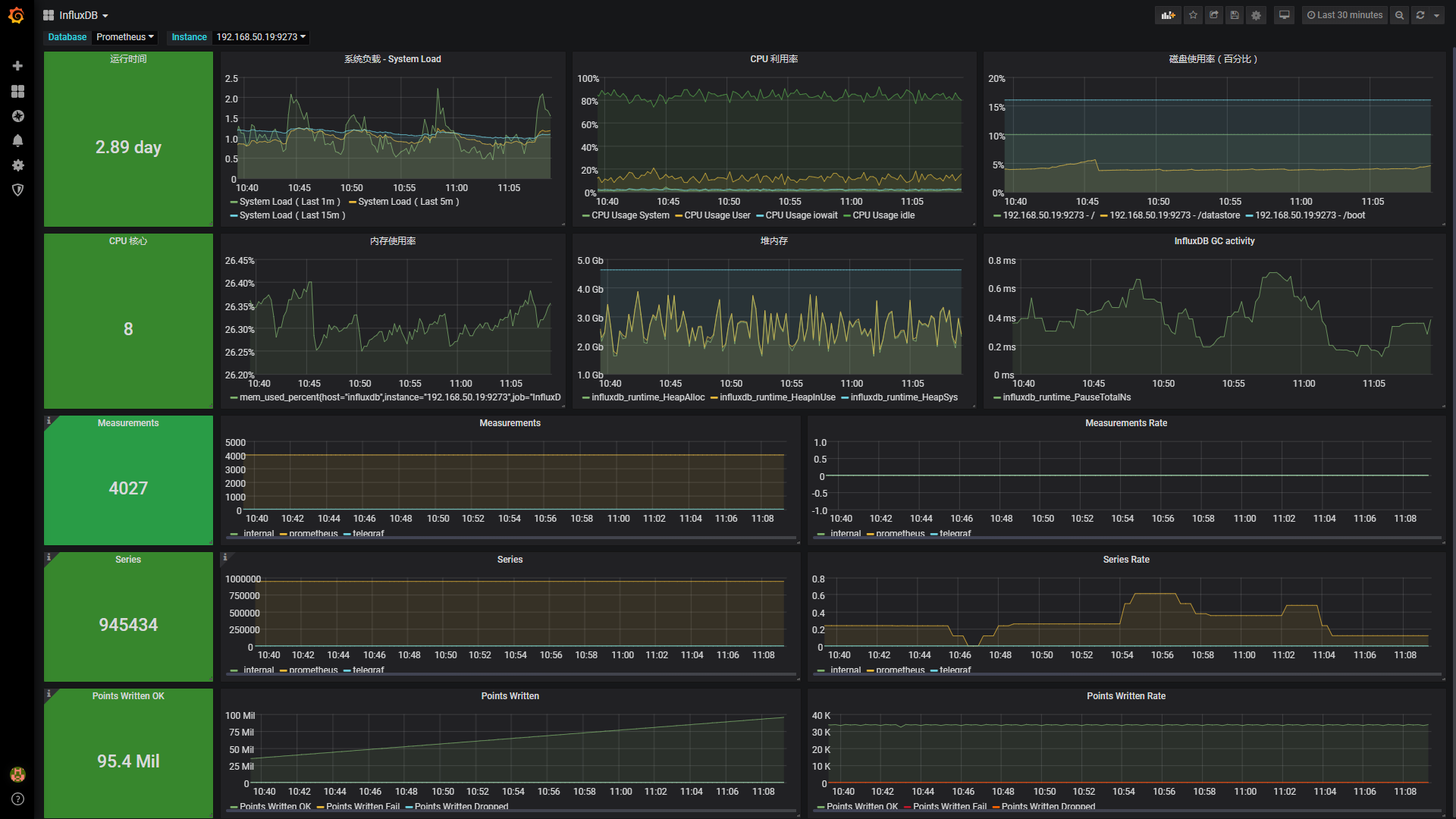
Task: Open the Configuration gear in sidebar
Action: point(17,165)
